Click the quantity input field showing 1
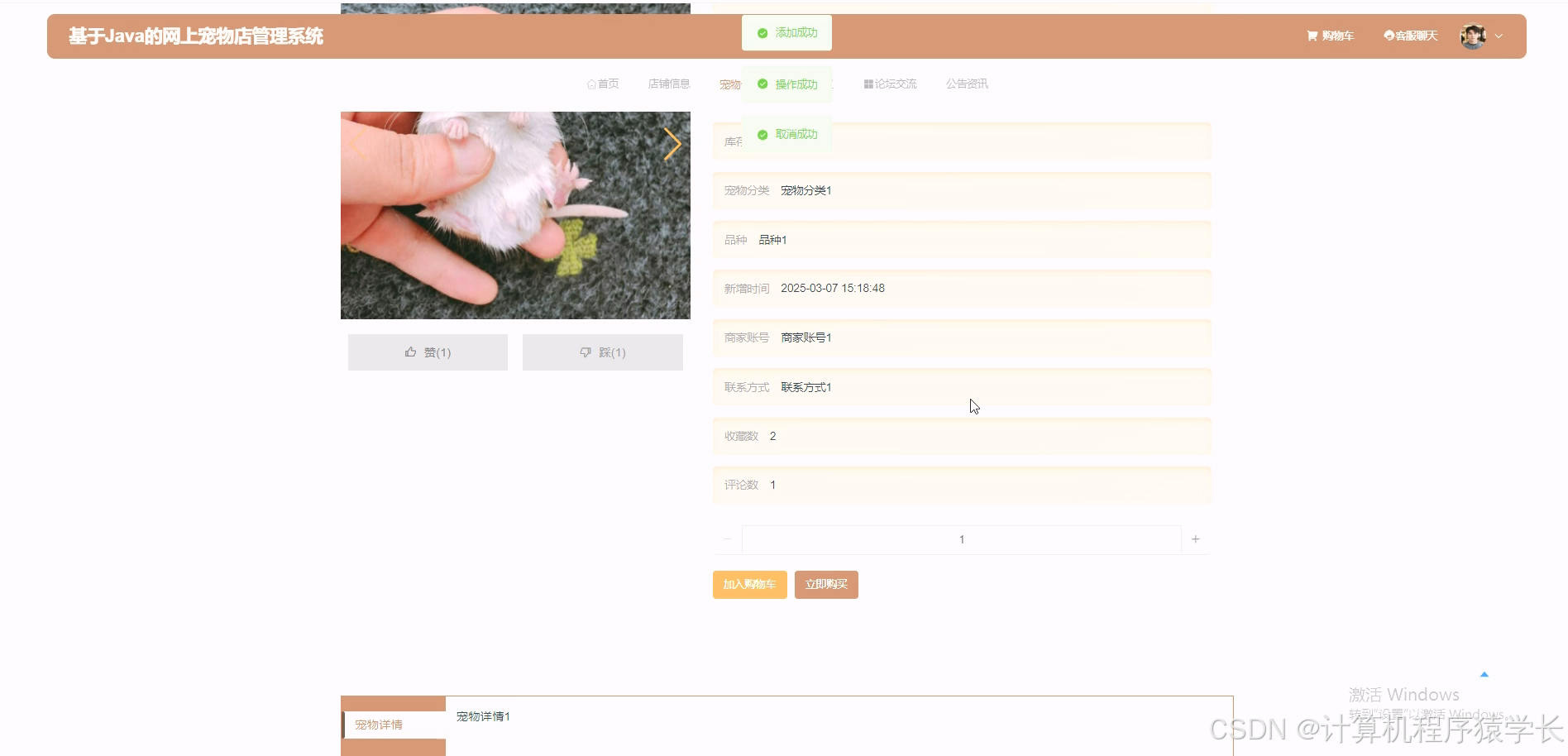This screenshot has width=1568, height=756. pos(962,538)
